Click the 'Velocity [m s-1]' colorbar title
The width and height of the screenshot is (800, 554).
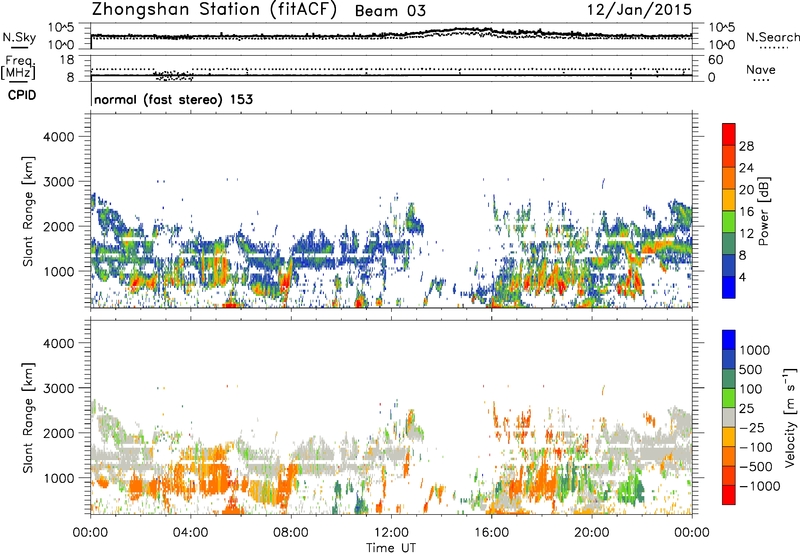(790, 417)
